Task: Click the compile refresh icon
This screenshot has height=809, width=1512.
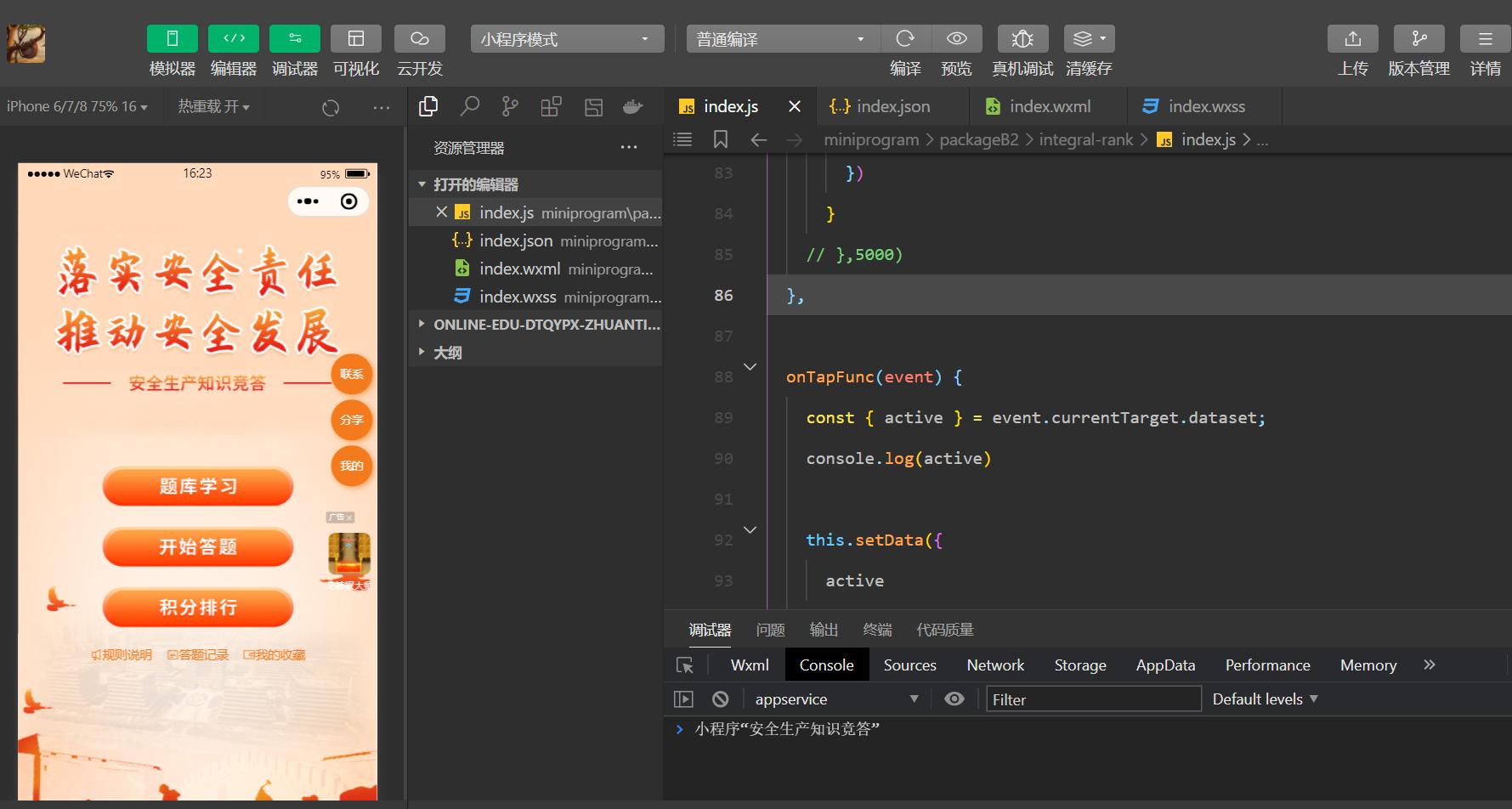Action: (905, 39)
